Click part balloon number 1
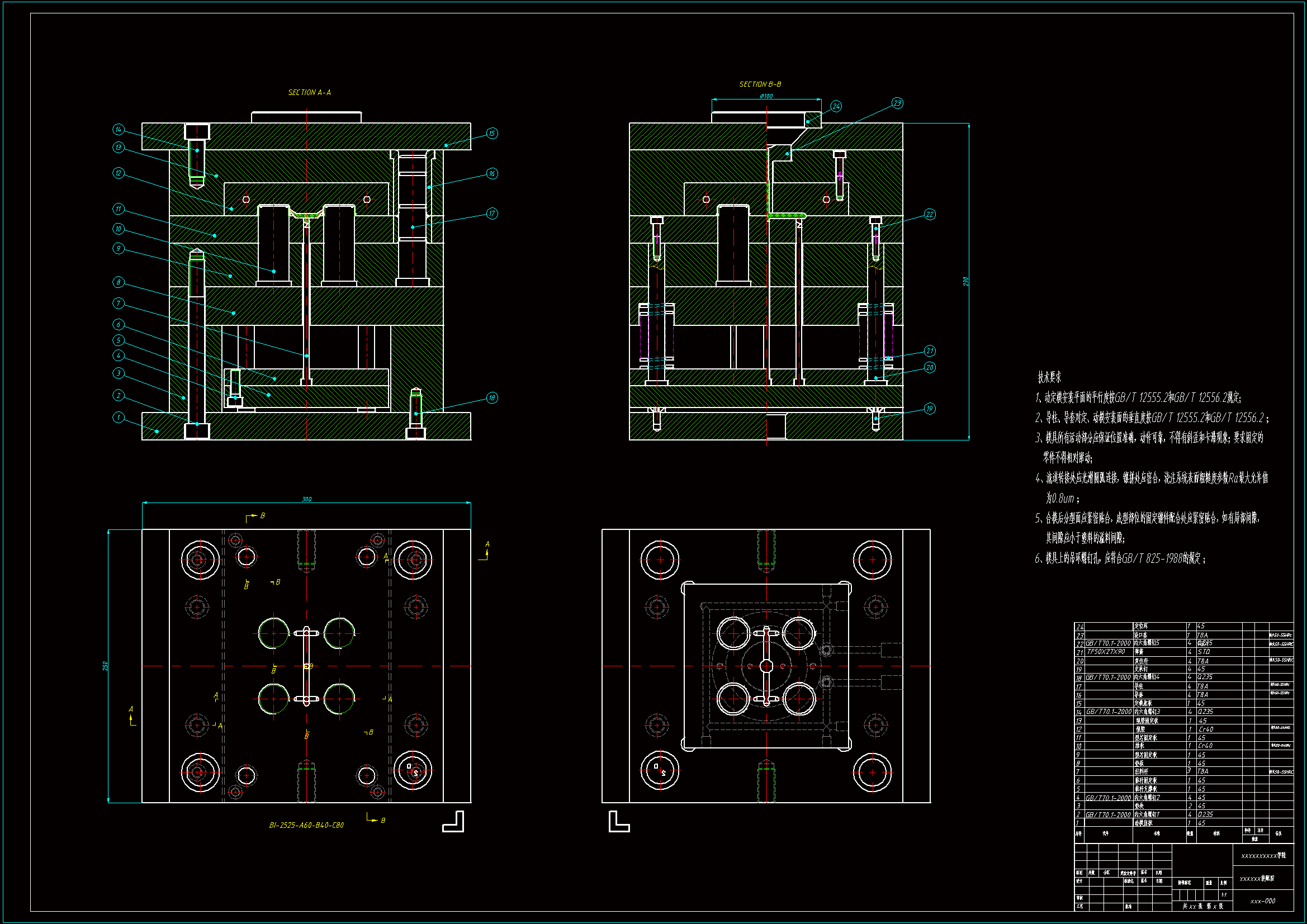 [118, 418]
